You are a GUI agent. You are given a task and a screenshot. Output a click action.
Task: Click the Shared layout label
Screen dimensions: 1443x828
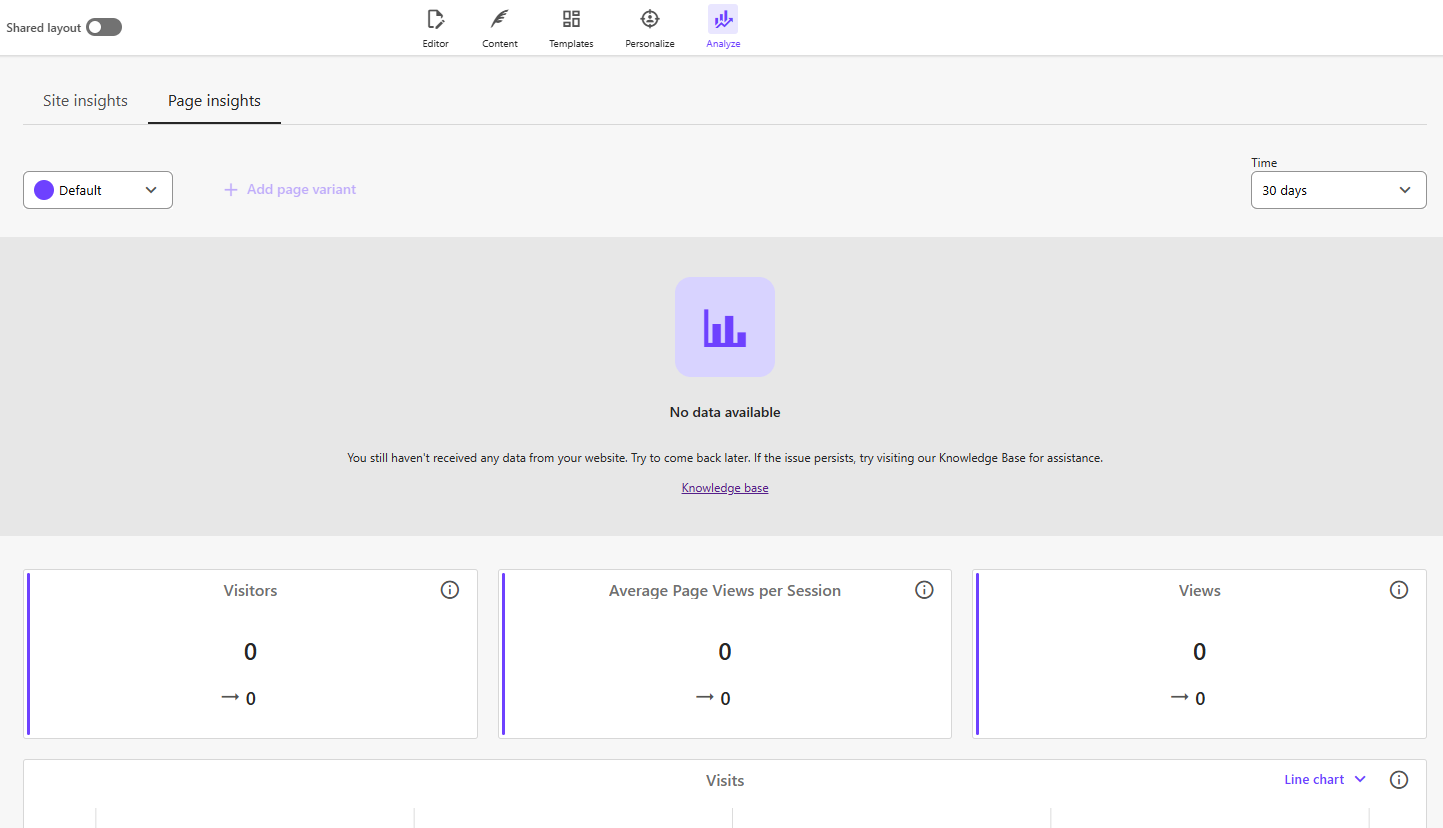point(43,28)
